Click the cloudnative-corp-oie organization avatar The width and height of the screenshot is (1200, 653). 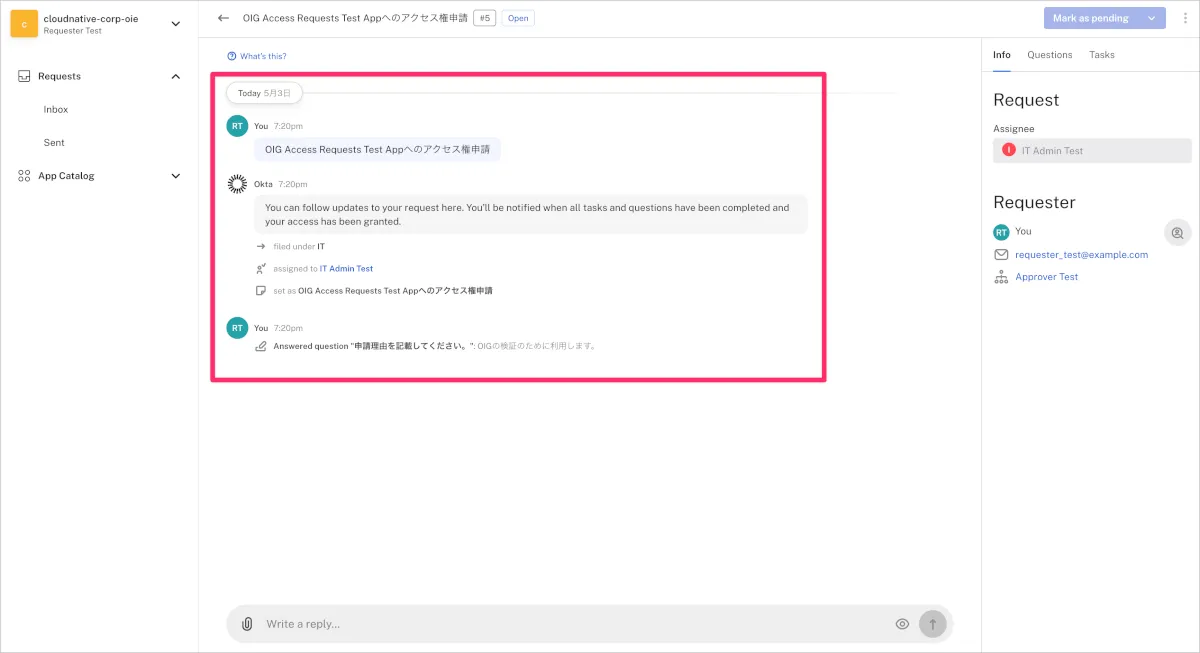pyautogui.click(x=24, y=24)
